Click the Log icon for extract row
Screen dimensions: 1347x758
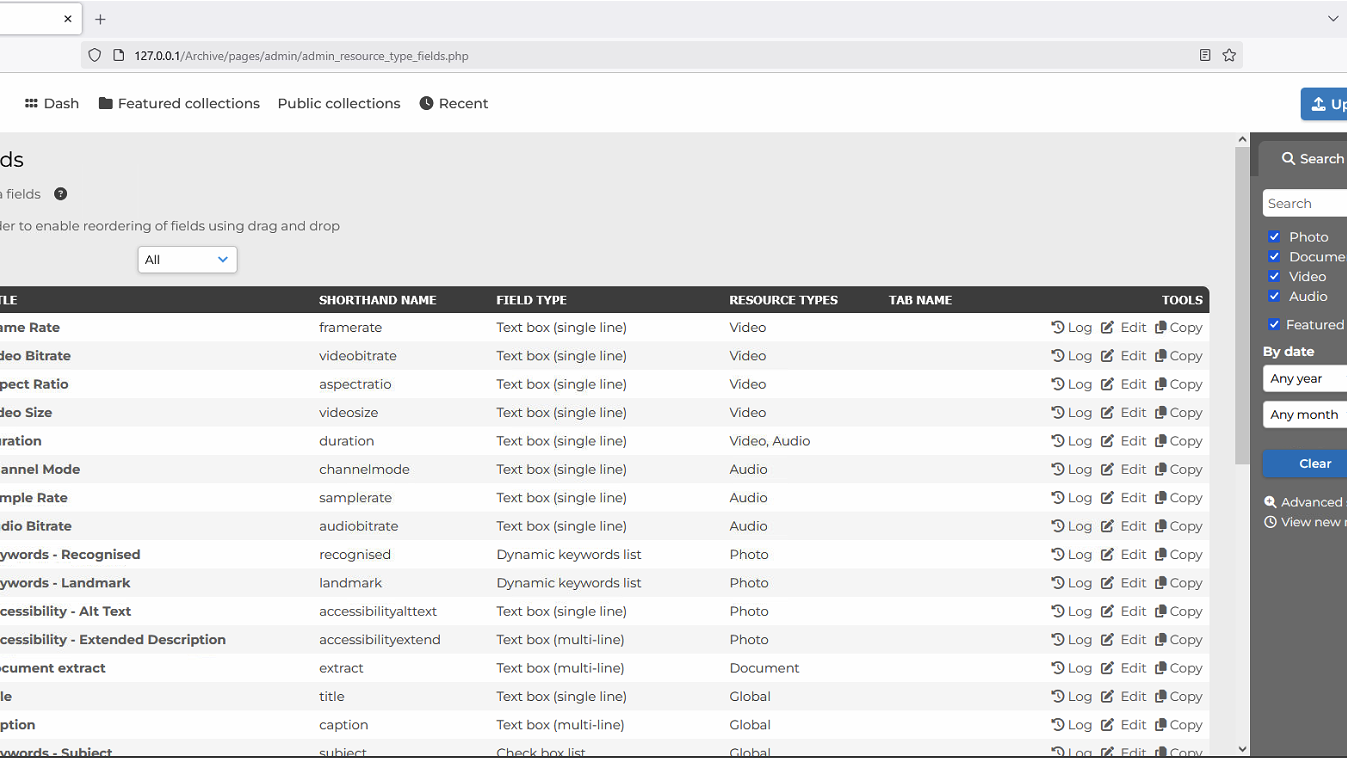point(1058,668)
